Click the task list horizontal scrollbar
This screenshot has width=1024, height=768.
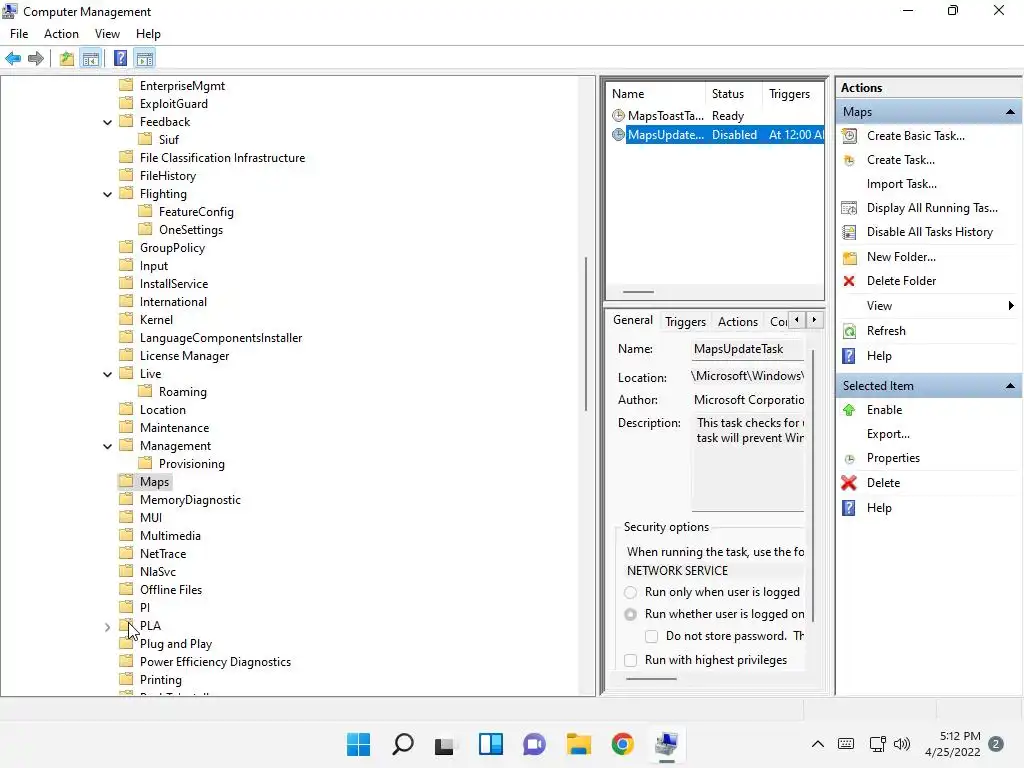(x=638, y=293)
